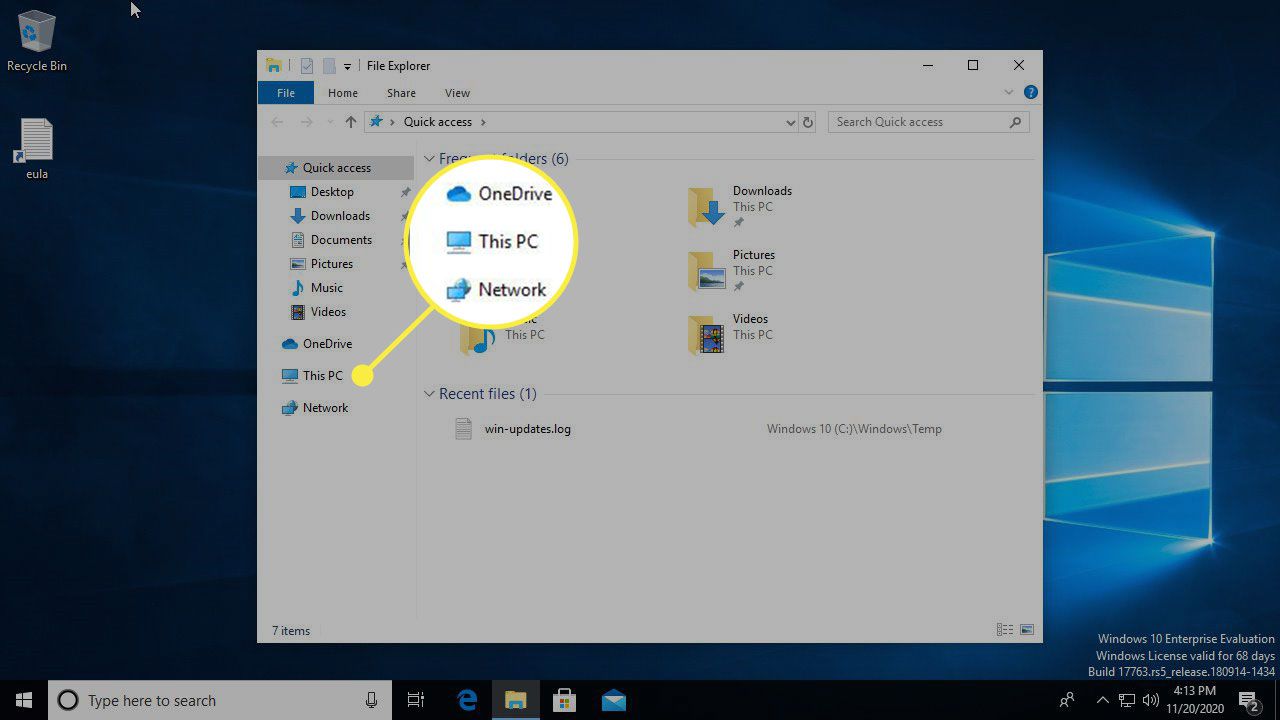The width and height of the screenshot is (1280, 720).
Task: Open Task View from taskbar
Action: (x=416, y=700)
